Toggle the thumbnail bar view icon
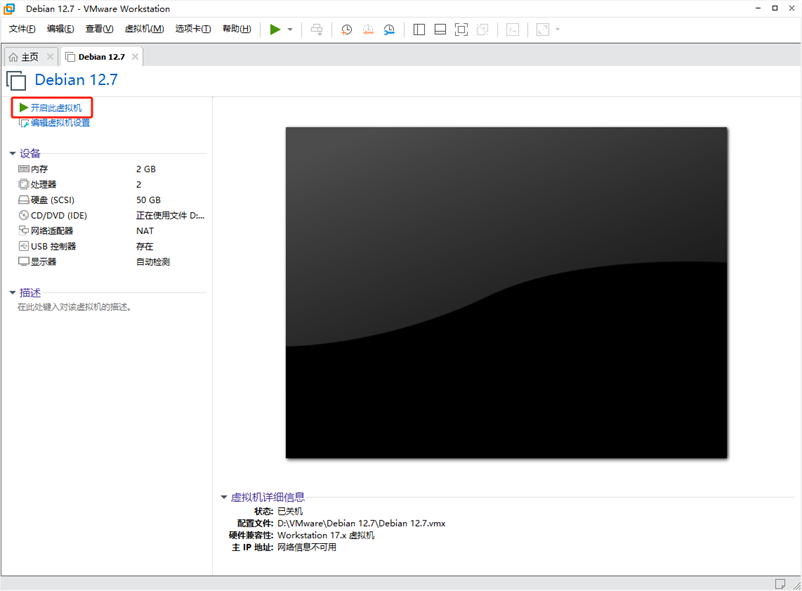802x591 pixels. pos(440,30)
